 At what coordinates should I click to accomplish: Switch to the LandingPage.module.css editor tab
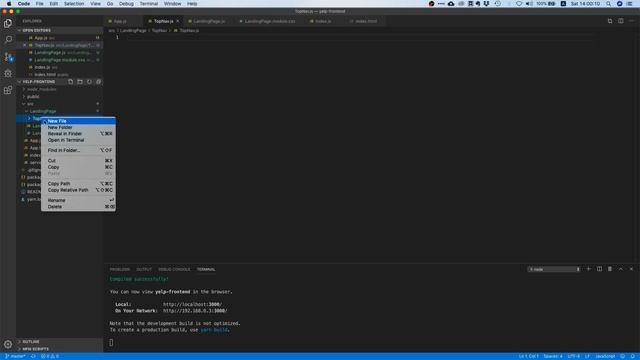tap(269, 21)
